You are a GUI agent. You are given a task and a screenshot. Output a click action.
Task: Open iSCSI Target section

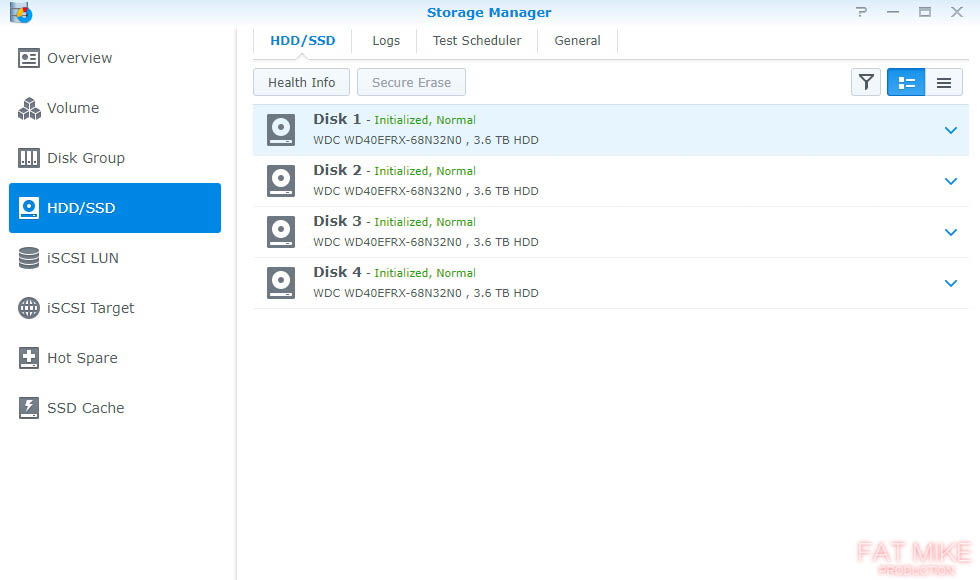[x=114, y=308]
